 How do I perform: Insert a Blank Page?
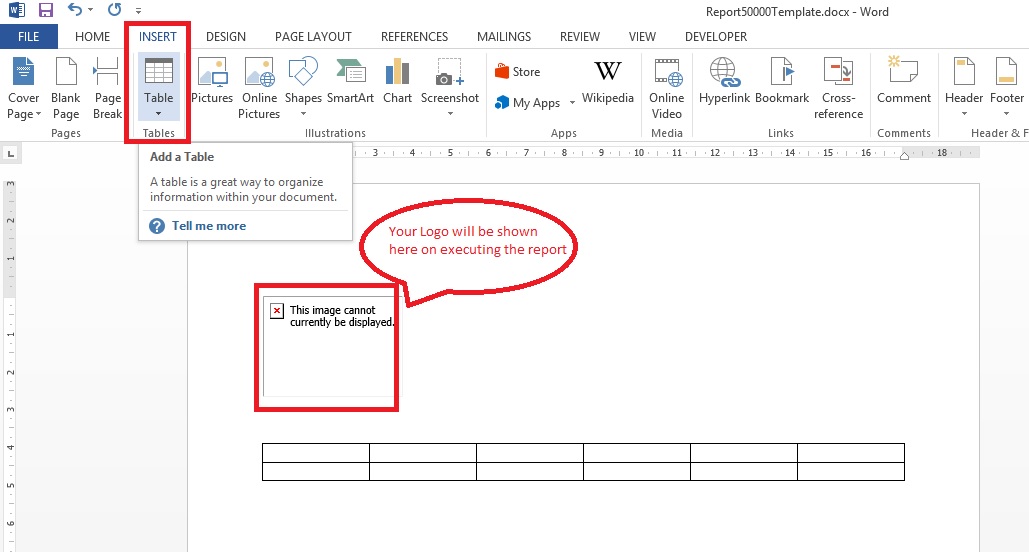tap(66, 88)
